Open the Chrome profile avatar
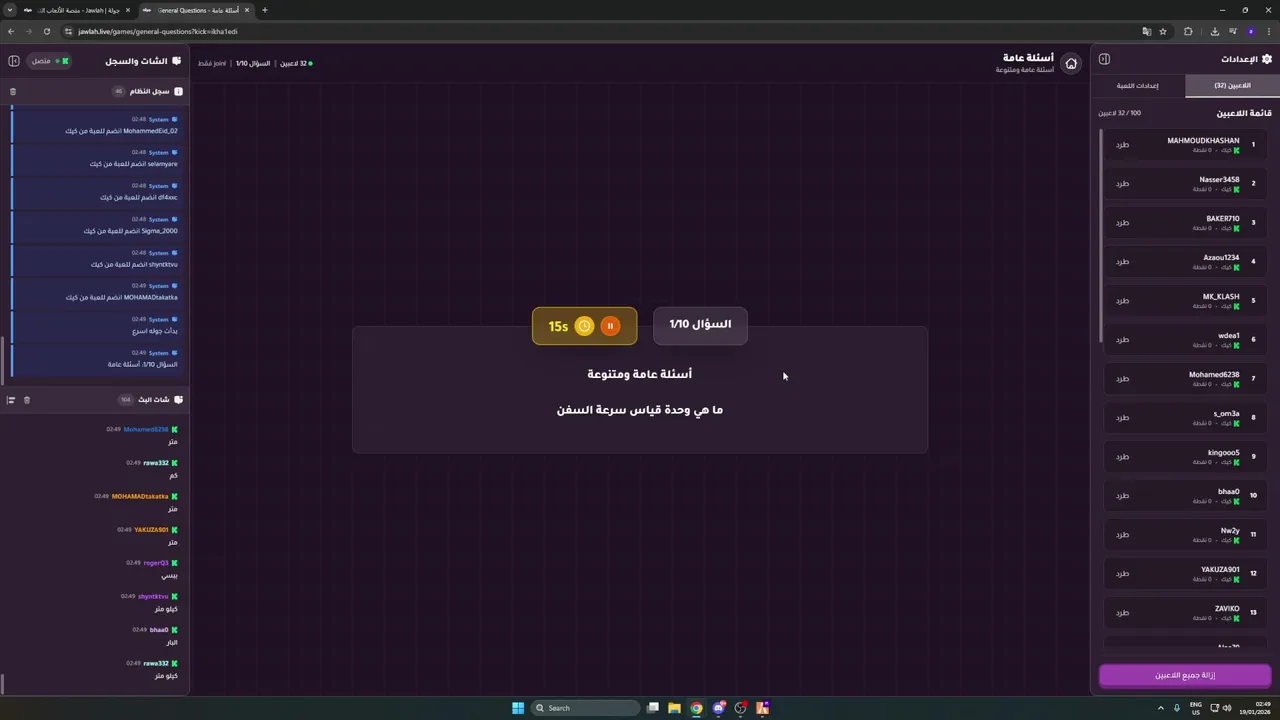1280x720 pixels. [1250, 31]
